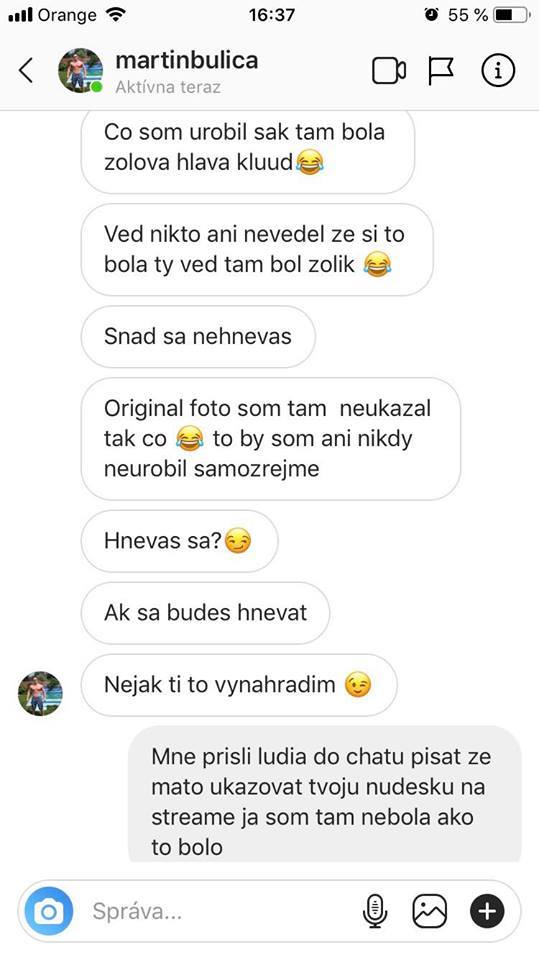Select the 'Hnevas sa?' message bubble
539x960 pixels.
pos(179,541)
